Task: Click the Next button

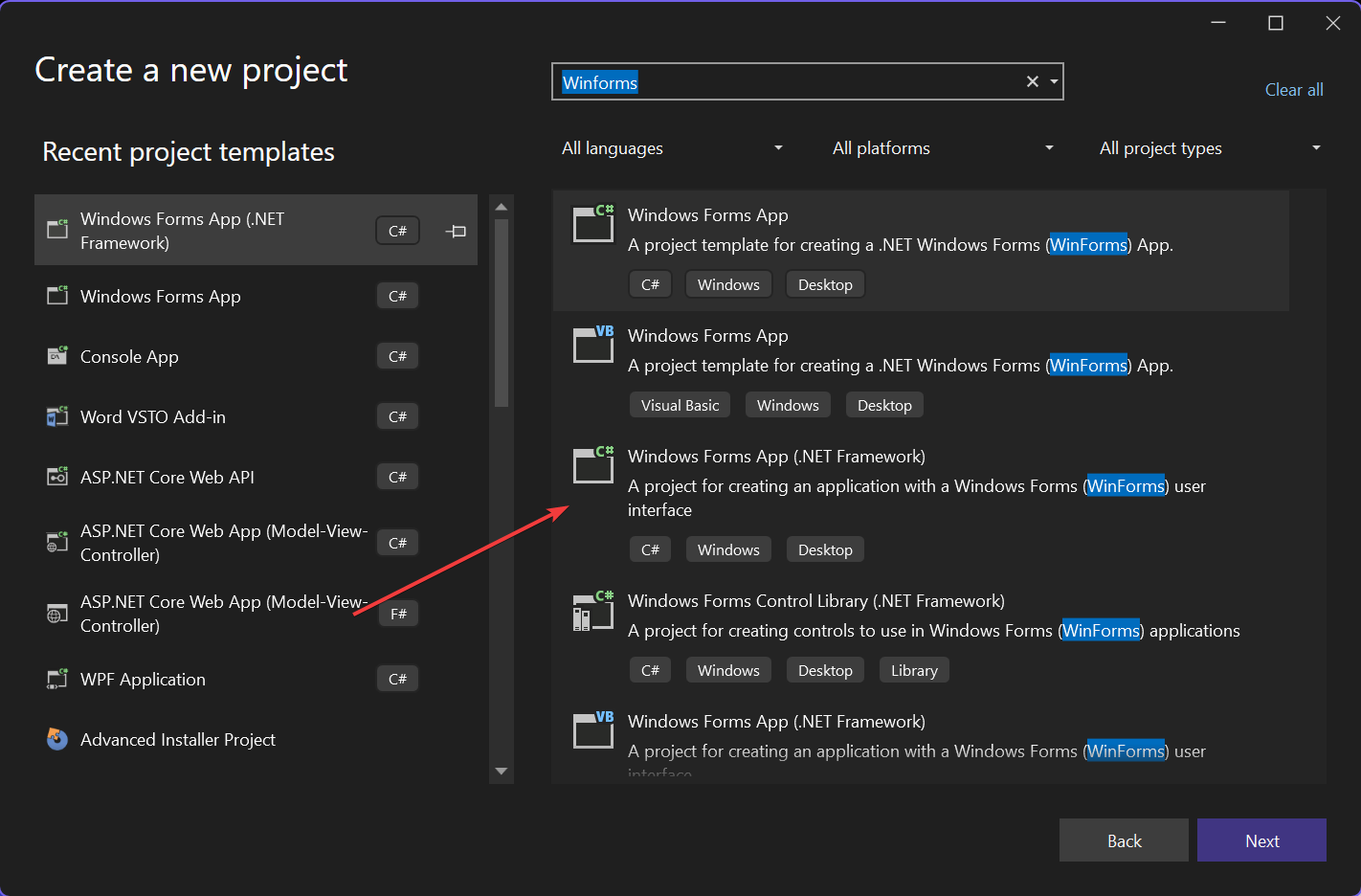Action: point(1261,840)
